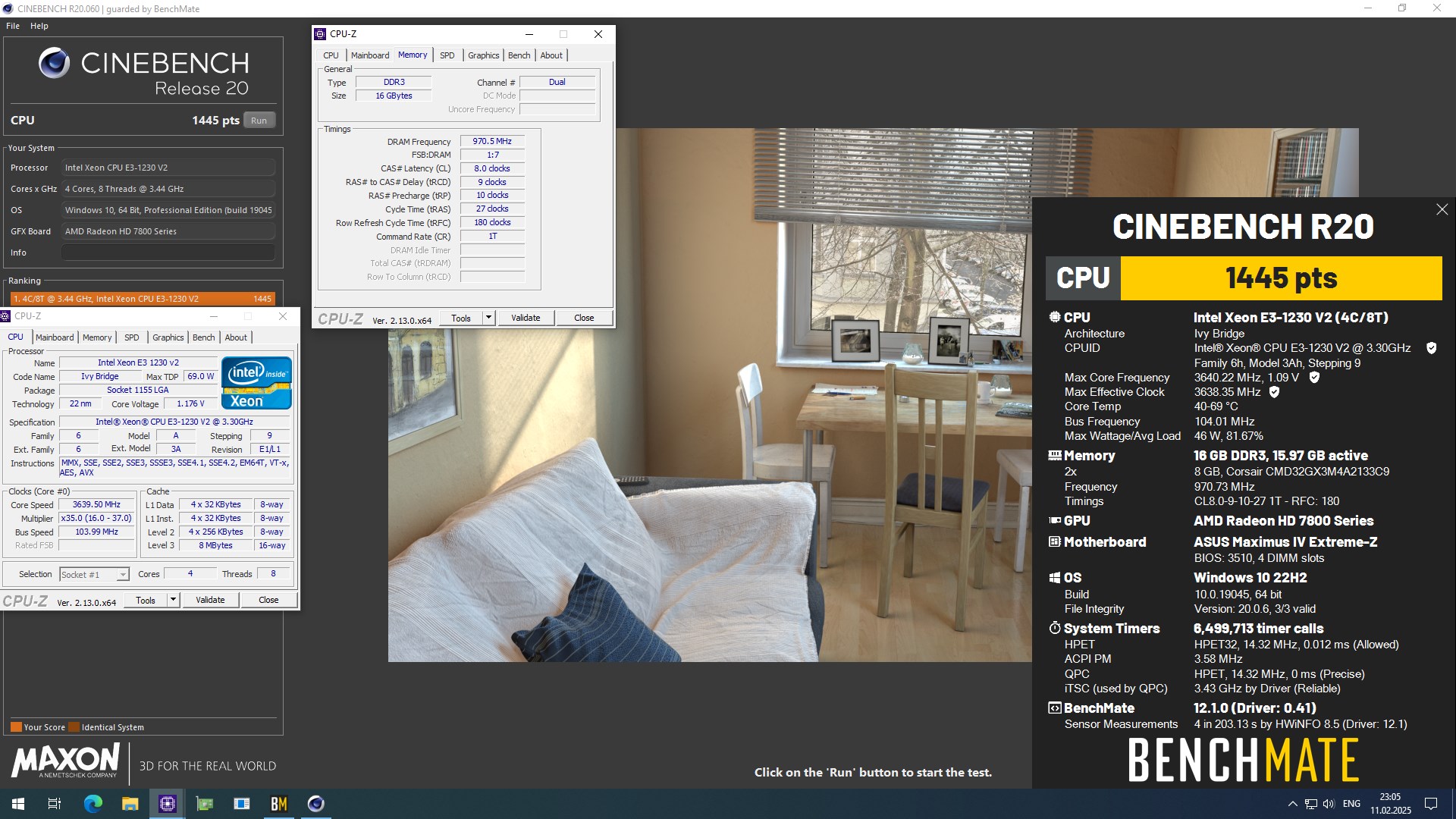1456x819 pixels.
Task: Click Close button in Memory CPU-Z window
Action: (x=584, y=318)
